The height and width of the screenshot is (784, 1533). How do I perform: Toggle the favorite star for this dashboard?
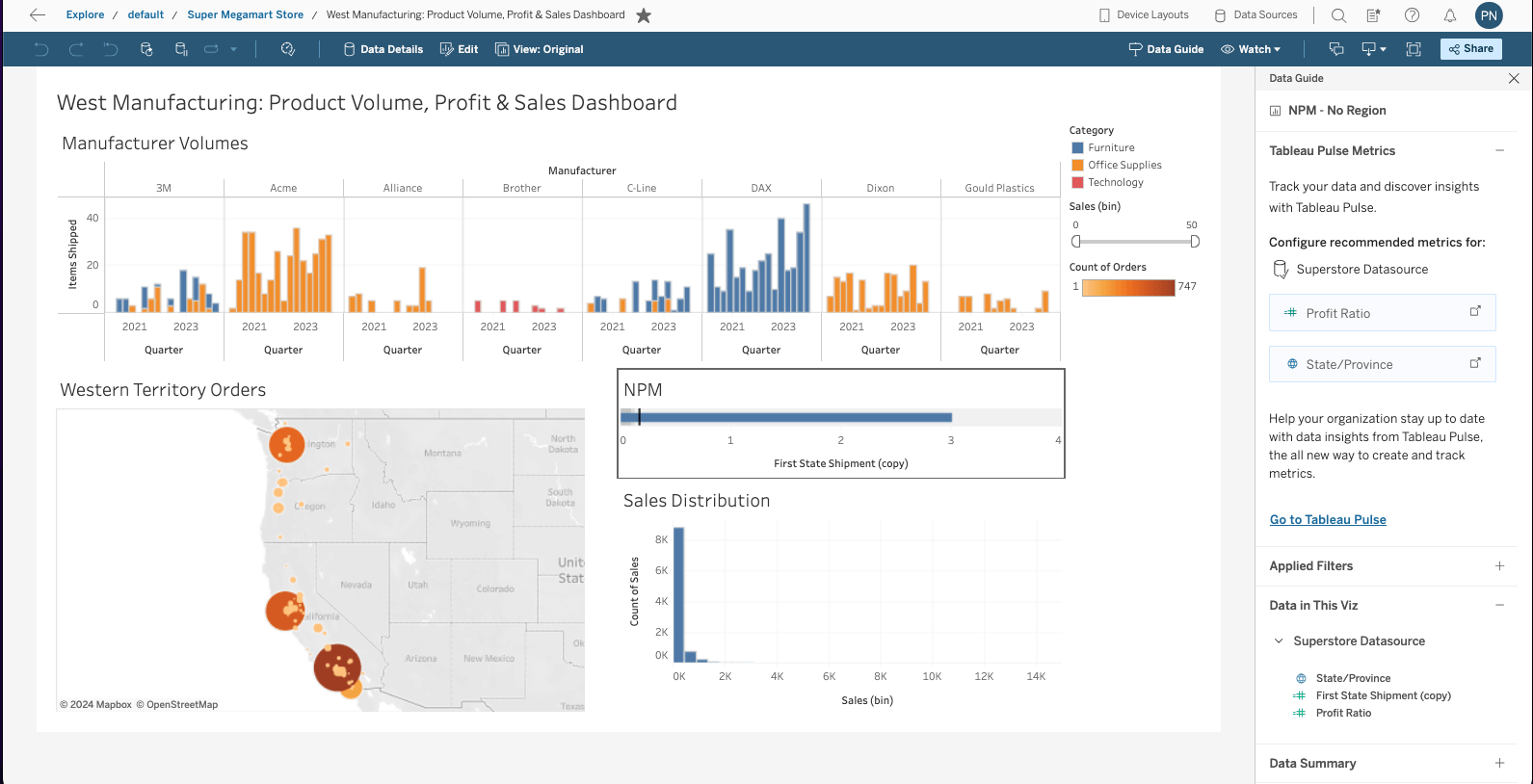pyautogui.click(x=644, y=14)
